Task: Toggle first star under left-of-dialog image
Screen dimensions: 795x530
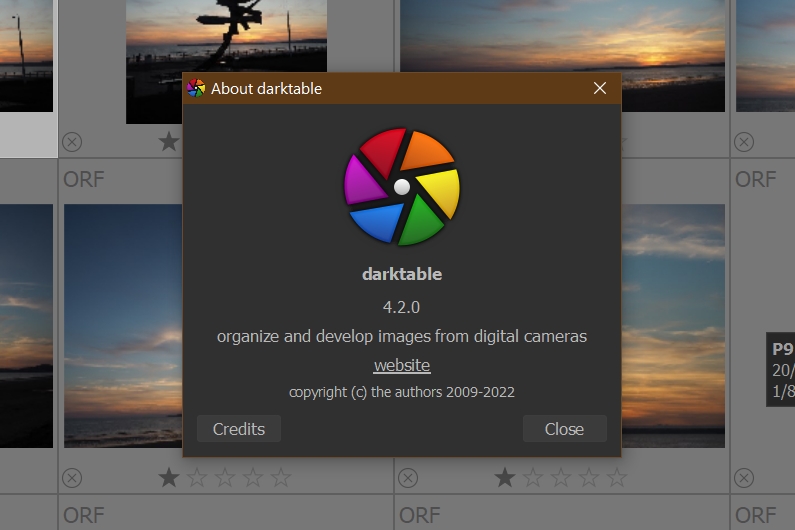Action: pyautogui.click(x=169, y=478)
